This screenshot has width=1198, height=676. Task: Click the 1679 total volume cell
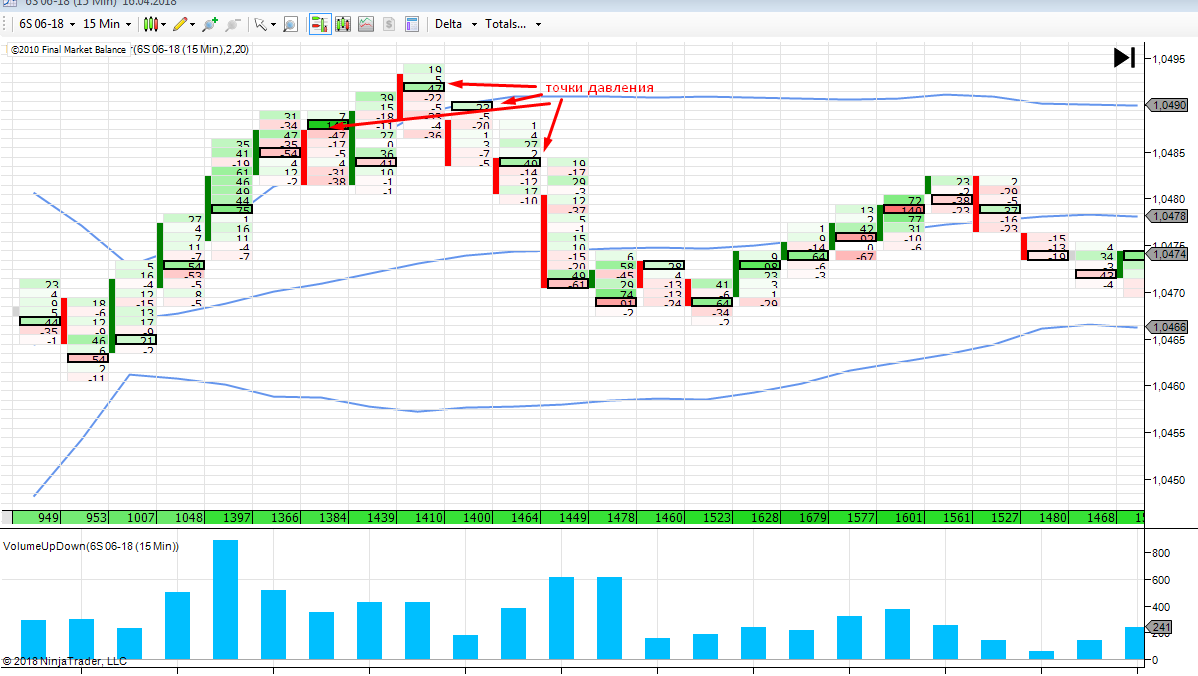[806, 517]
